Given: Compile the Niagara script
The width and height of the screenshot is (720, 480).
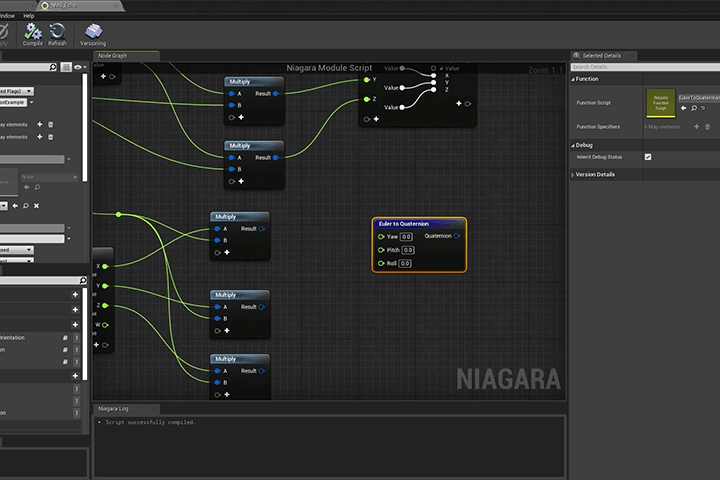Looking at the screenshot, I should (33, 35).
